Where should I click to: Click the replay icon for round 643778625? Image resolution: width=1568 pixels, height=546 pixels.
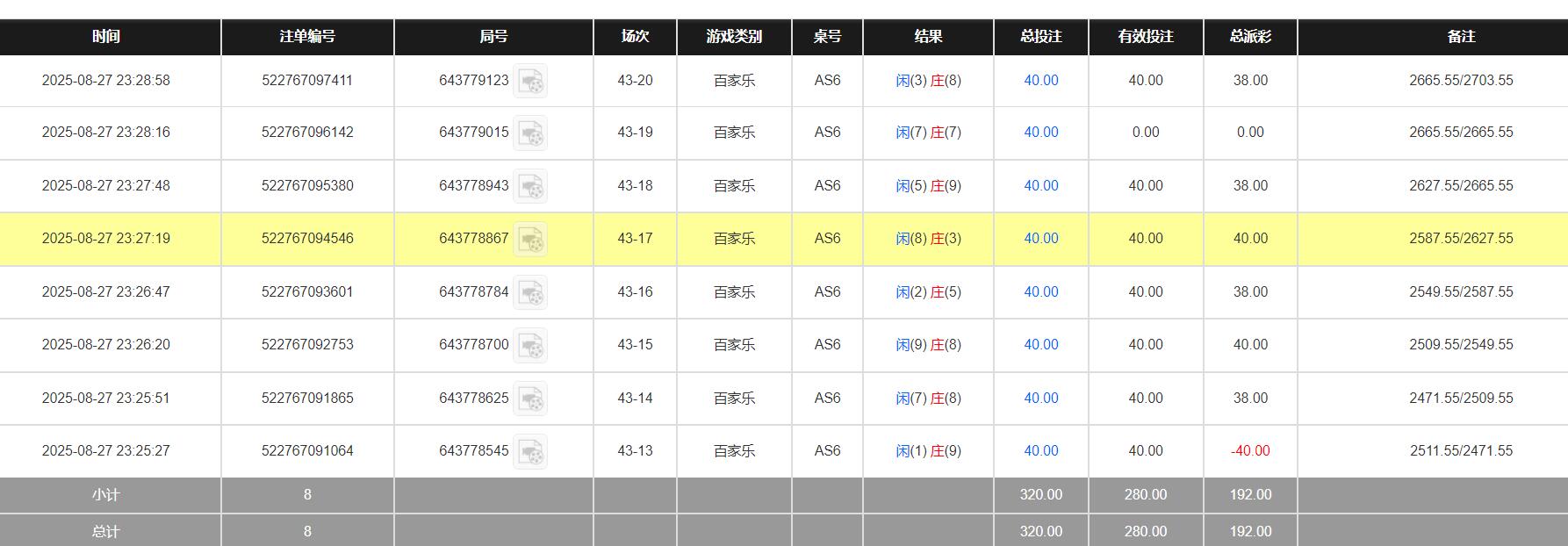tap(530, 399)
